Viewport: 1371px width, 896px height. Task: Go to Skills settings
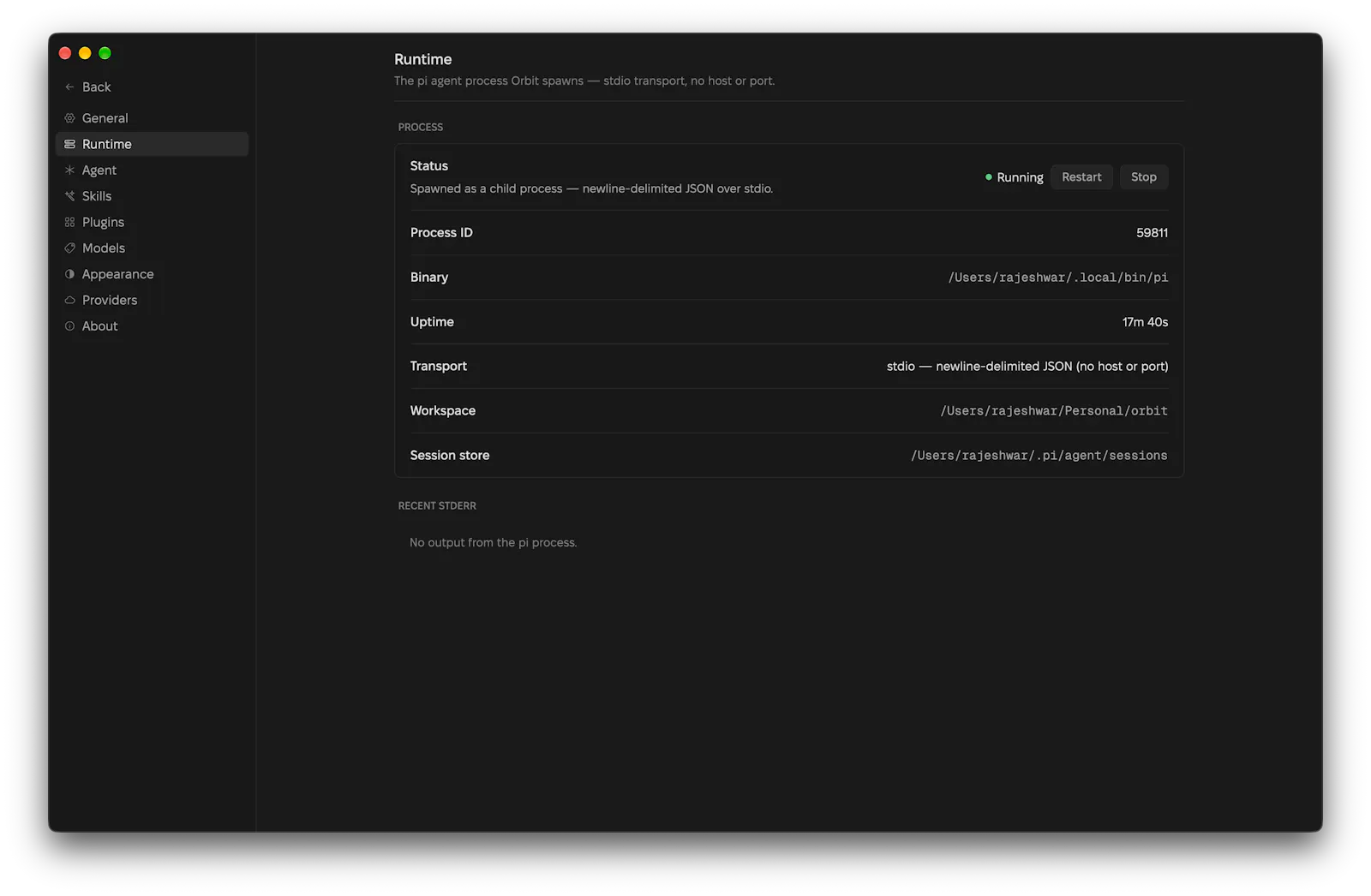pyautogui.click(x=152, y=196)
